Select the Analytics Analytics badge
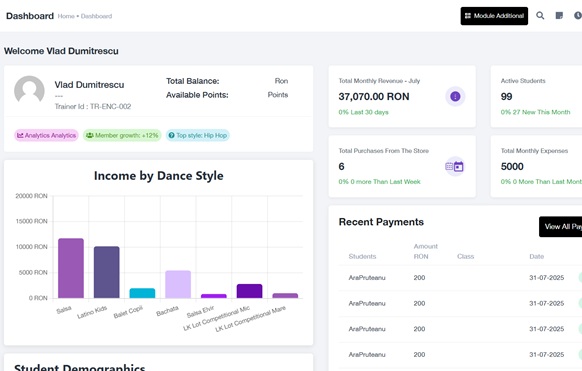The height and width of the screenshot is (371, 582). coord(46,135)
